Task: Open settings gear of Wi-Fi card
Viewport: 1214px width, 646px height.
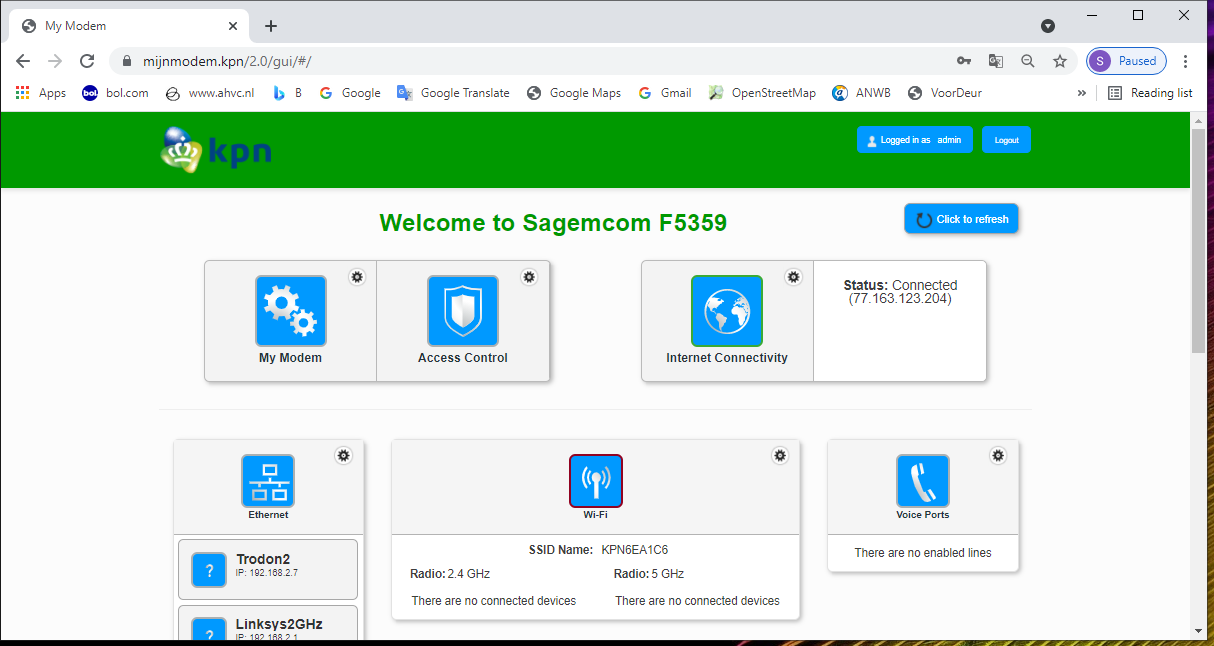Action: [780, 456]
